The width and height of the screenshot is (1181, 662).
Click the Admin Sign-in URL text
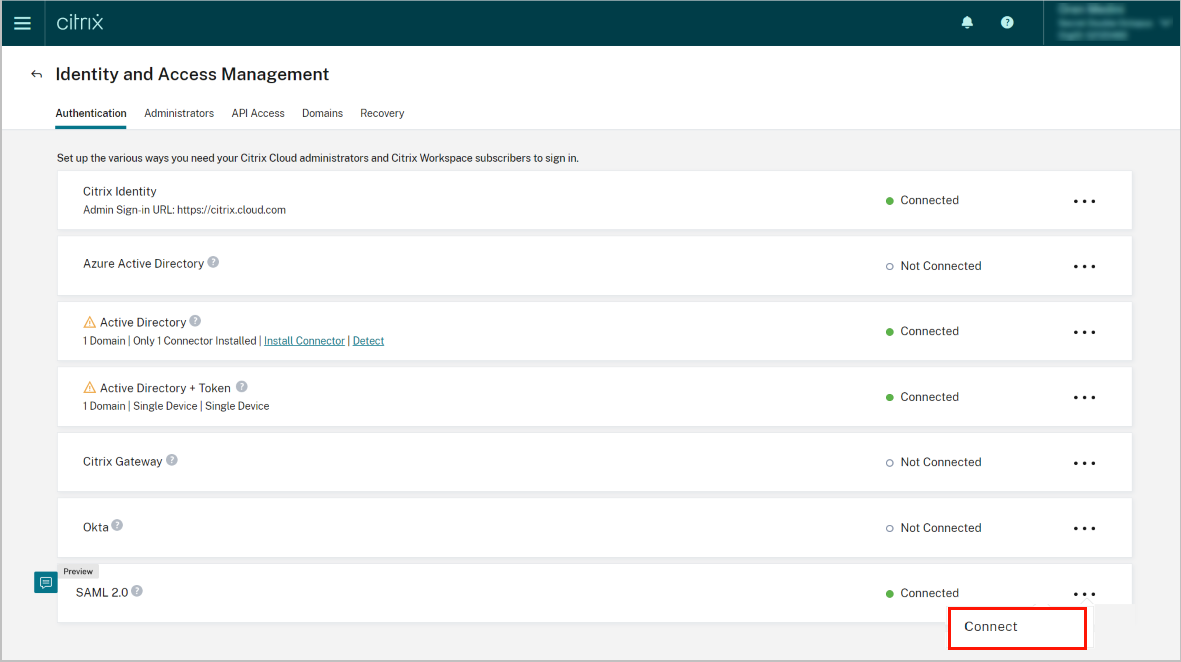coord(185,210)
